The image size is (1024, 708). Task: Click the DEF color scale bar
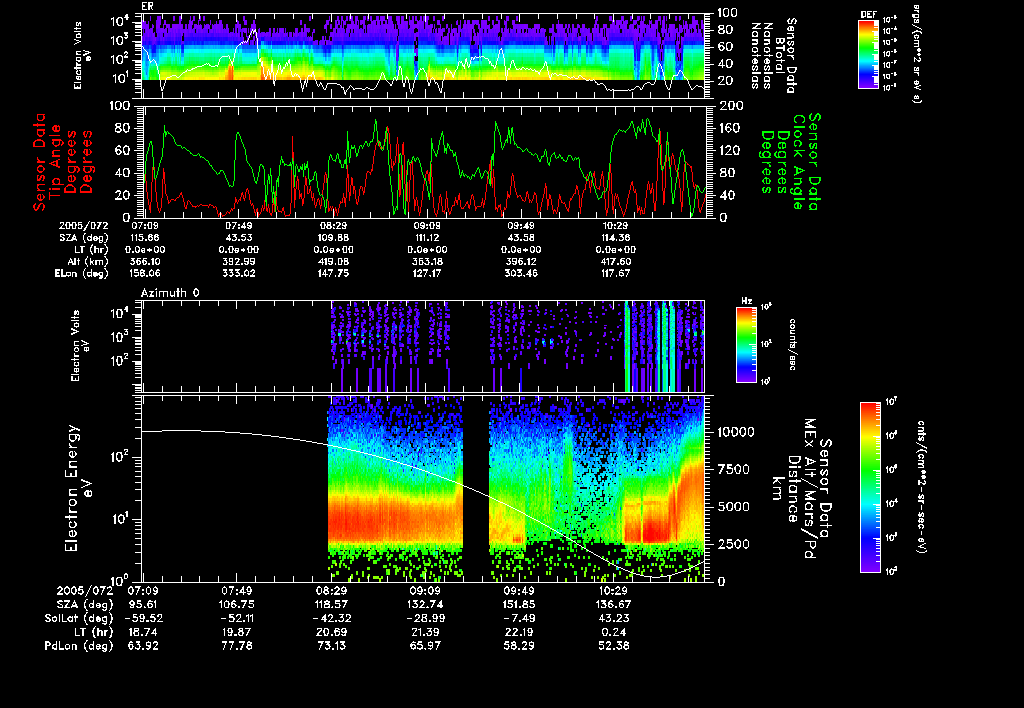[x=868, y=54]
